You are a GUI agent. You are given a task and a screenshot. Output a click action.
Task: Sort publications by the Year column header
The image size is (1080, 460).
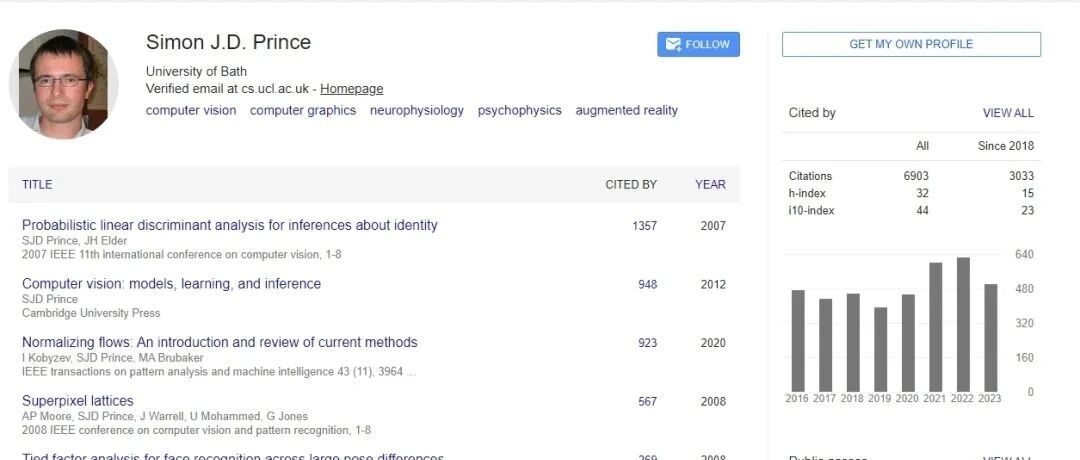[x=710, y=185]
